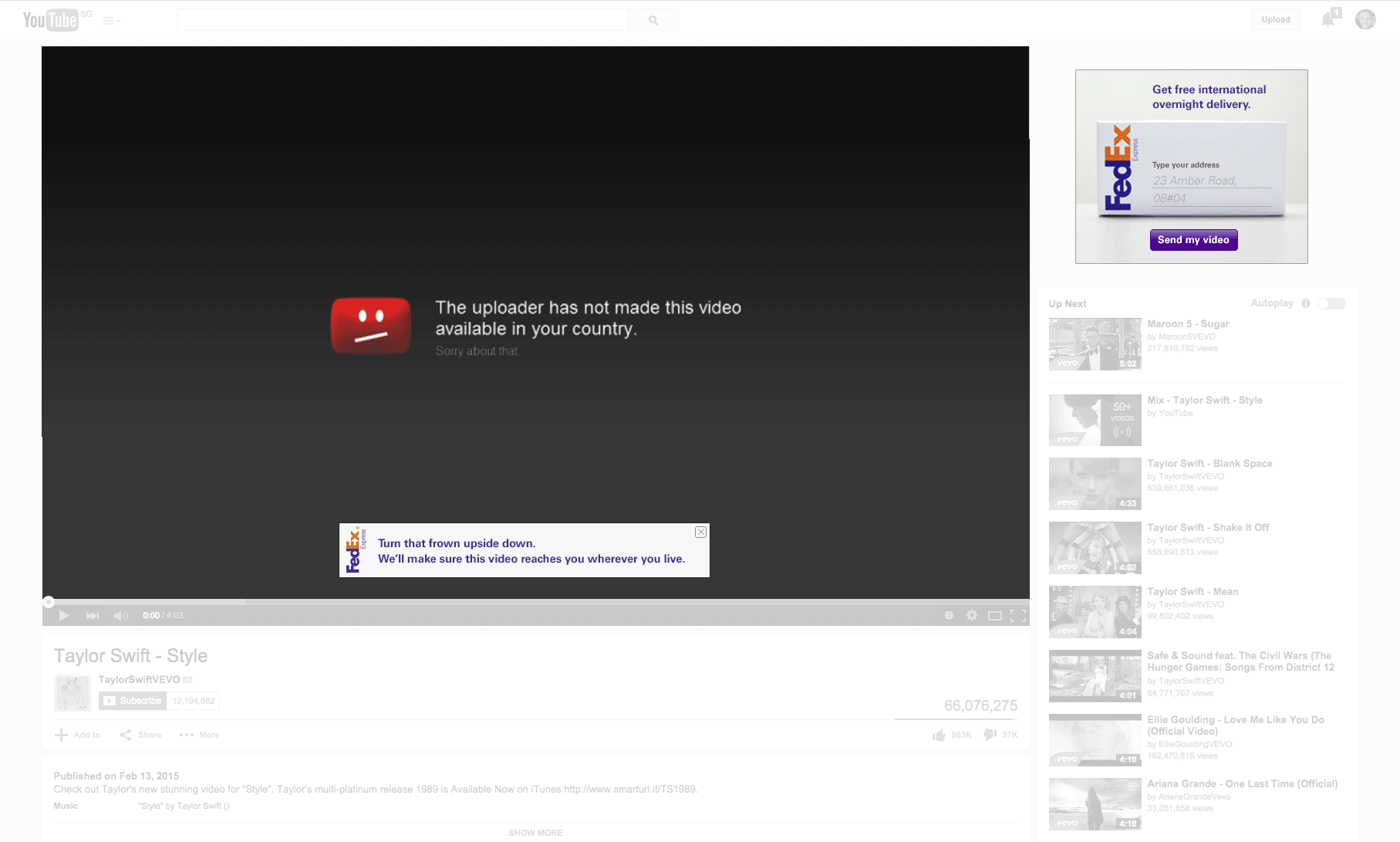The image size is (1400, 842).
Task: Switch to theater mode
Action: pos(995,615)
